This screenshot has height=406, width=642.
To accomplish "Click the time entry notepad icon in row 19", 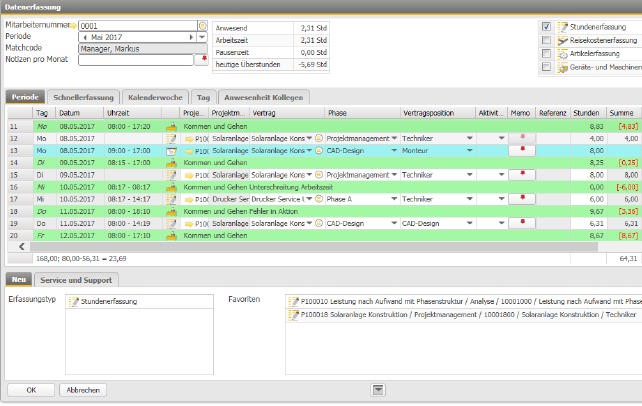I will coord(171,223).
